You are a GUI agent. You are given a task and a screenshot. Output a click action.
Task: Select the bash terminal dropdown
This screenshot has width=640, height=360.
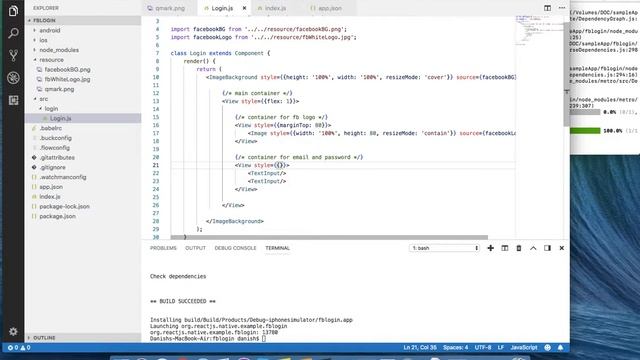444,248
